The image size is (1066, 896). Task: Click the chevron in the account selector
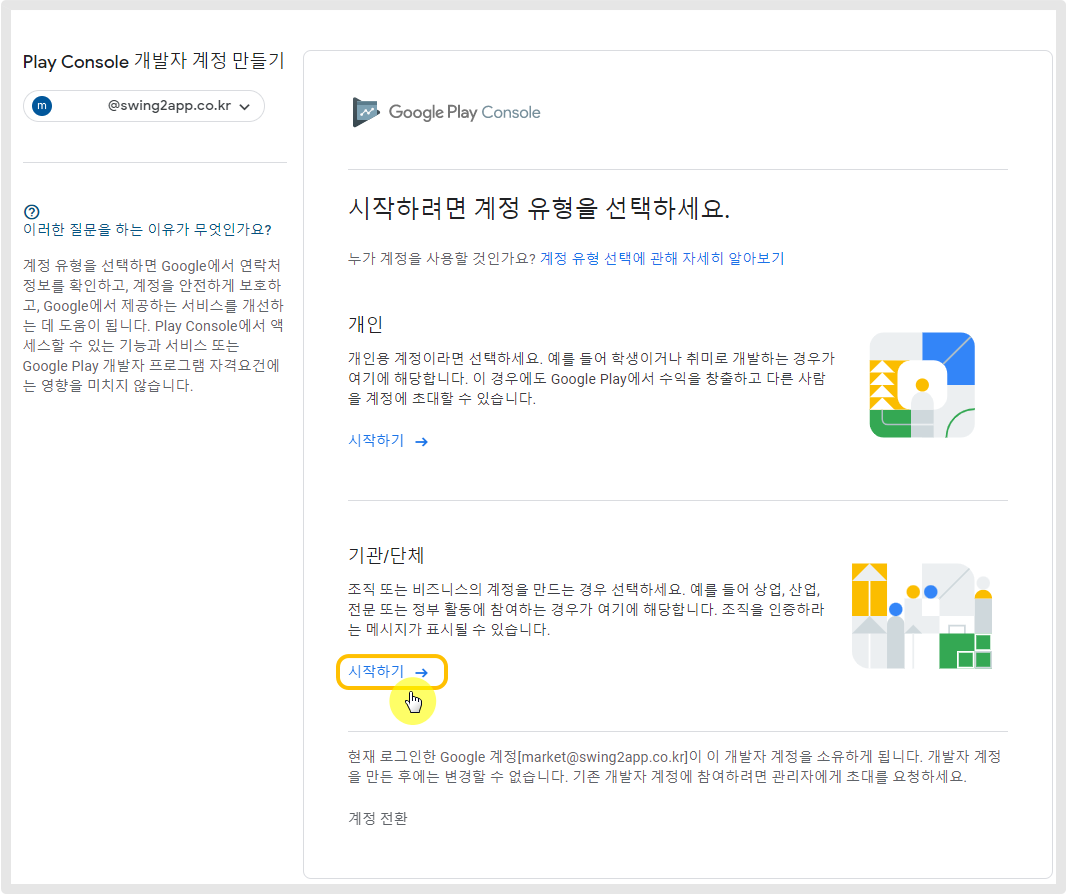click(x=245, y=107)
